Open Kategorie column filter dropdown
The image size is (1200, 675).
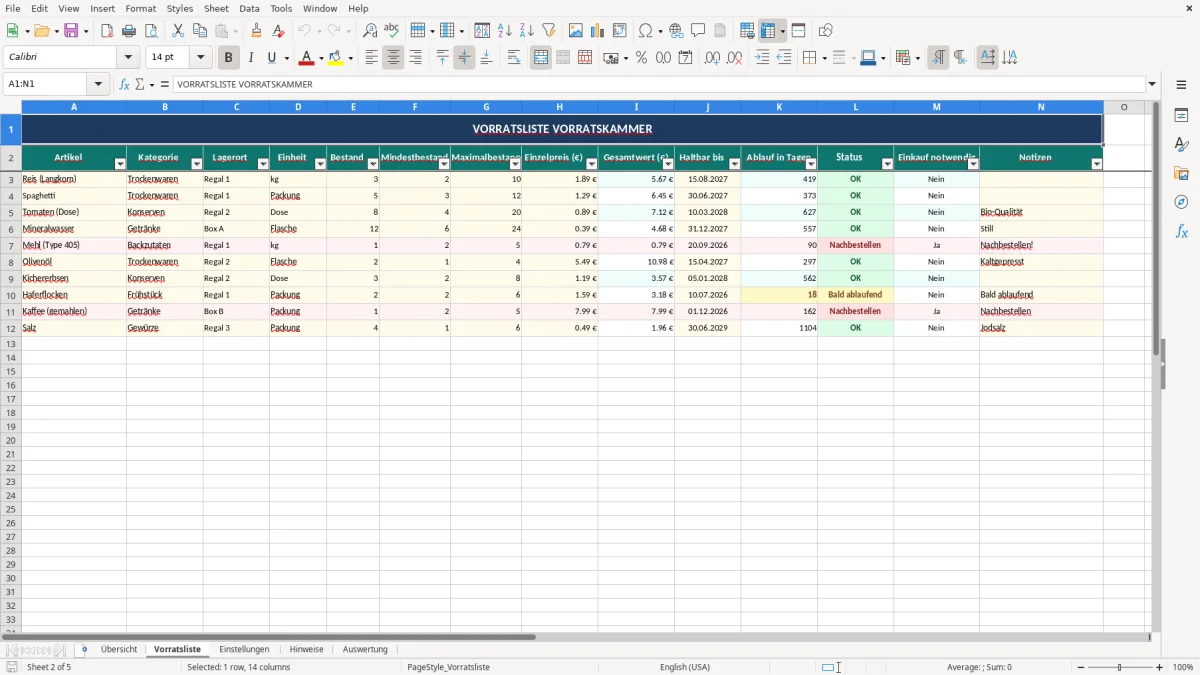(x=196, y=163)
